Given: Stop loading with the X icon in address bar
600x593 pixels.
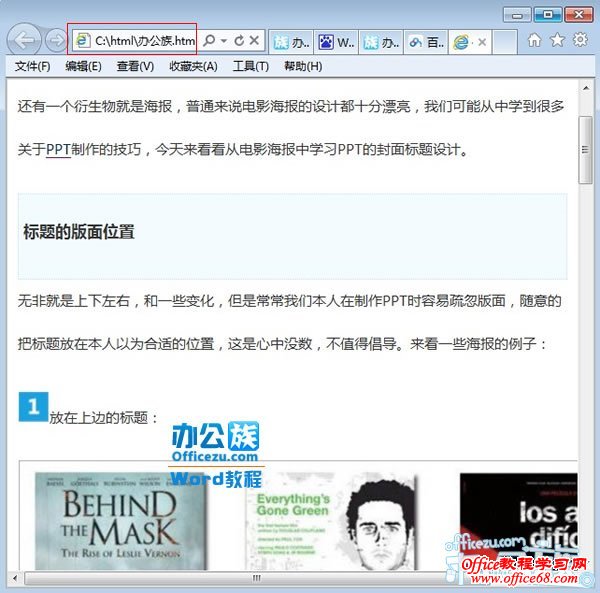Looking at the screenshot, I should [x=254, y=40].
